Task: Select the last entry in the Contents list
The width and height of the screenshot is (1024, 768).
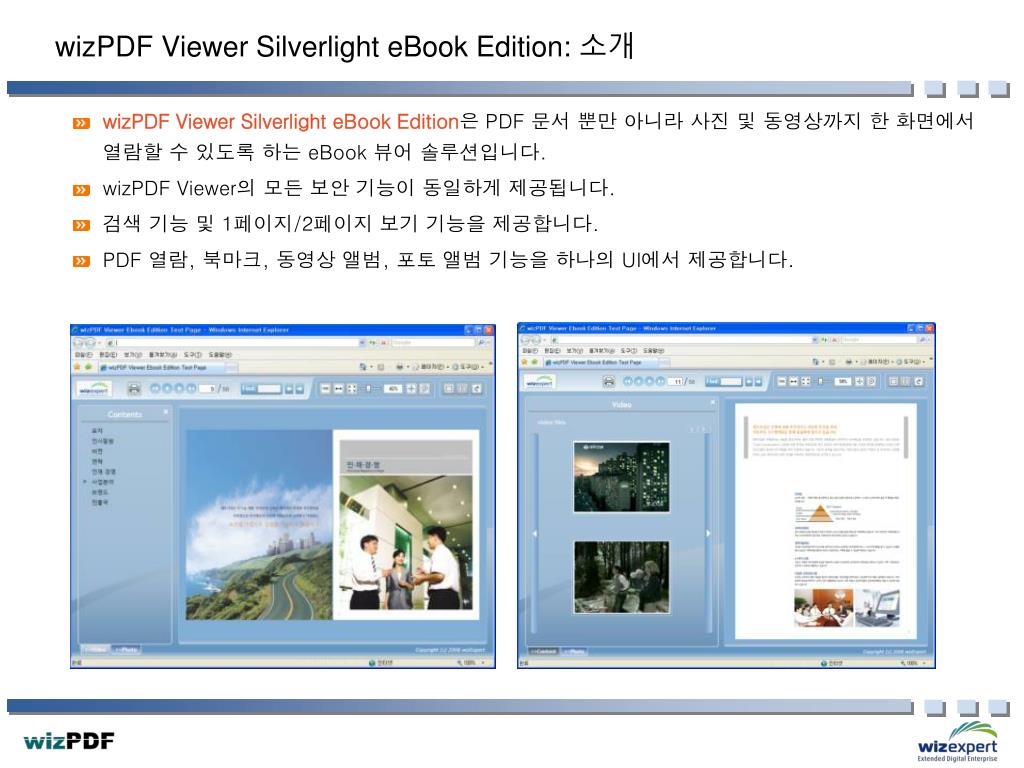Action: coord(100,503)
